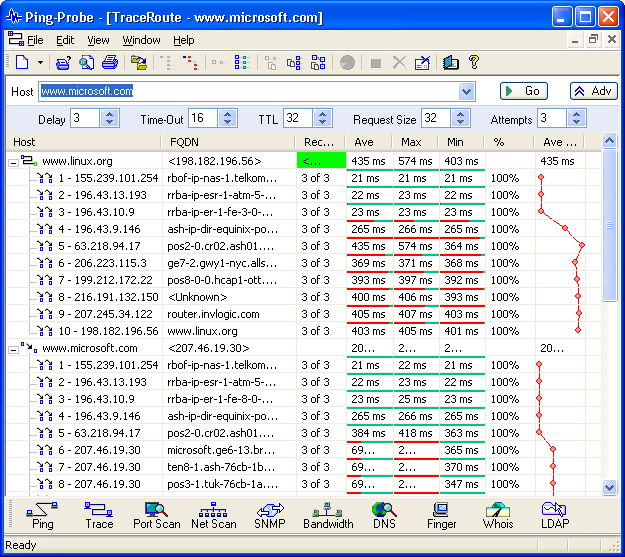The width and height of the screenshot is (625, 557).
Task: Click the scrollbar down arrow
Action: 609,487
